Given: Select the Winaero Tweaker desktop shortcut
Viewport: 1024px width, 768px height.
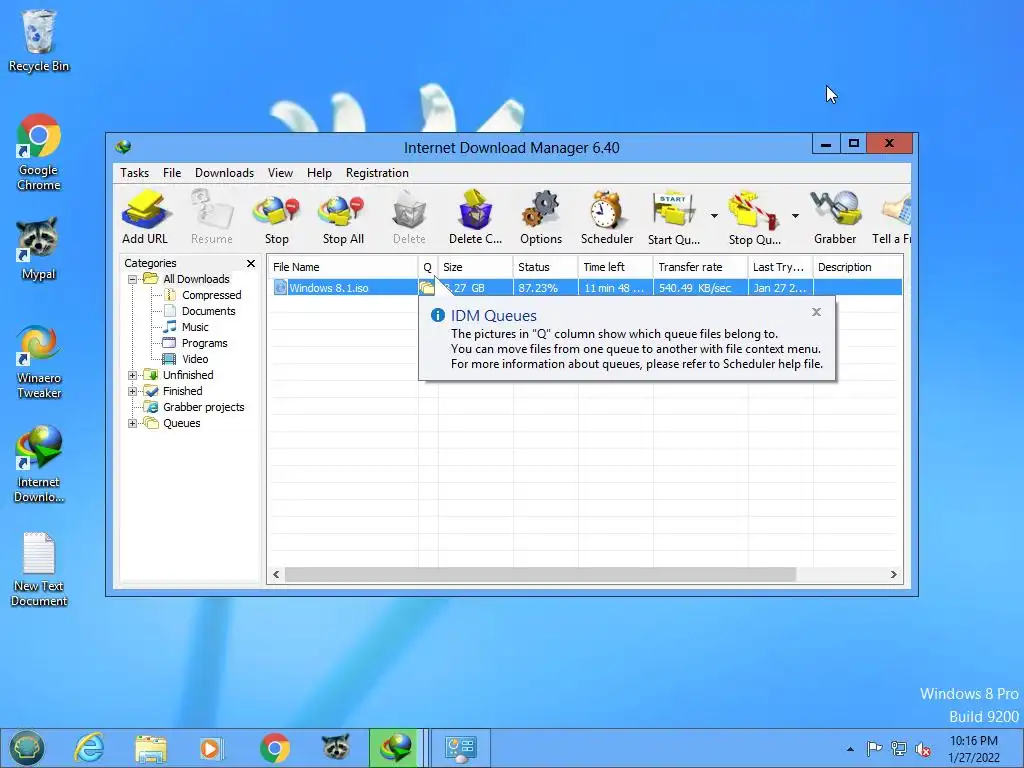Looking at the screenshot, I should (39, 361).
